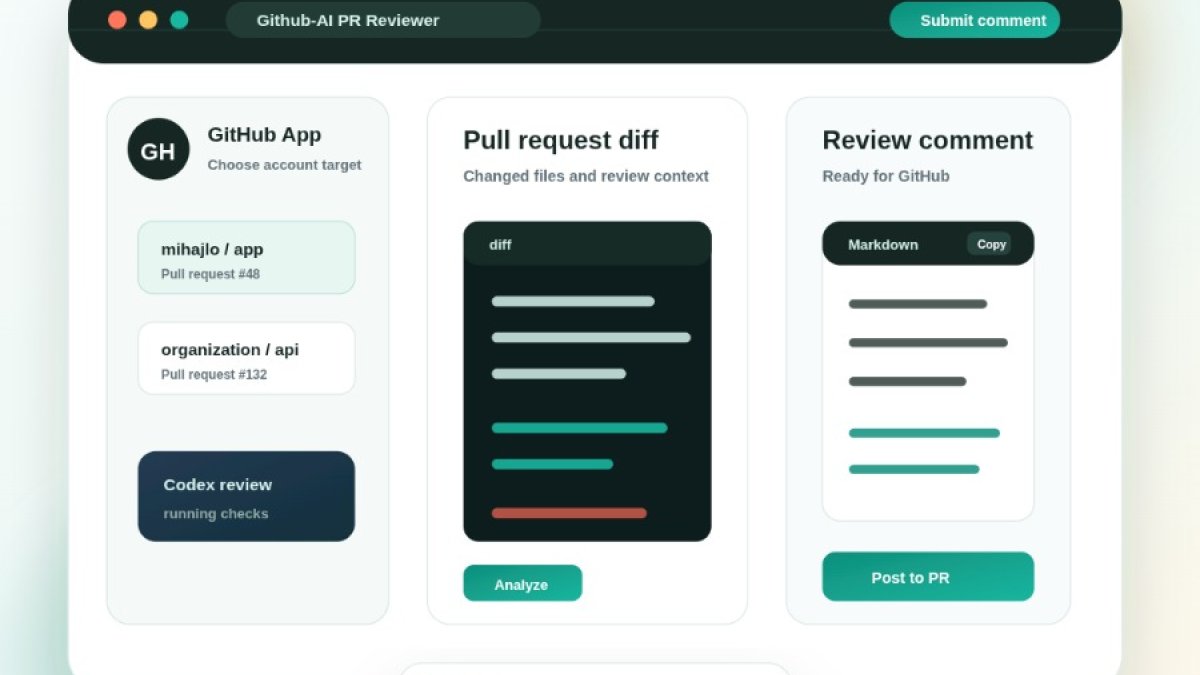Click the green maximize window dot
Viewport: 1200px width, 675px height.
click(179, 20)
